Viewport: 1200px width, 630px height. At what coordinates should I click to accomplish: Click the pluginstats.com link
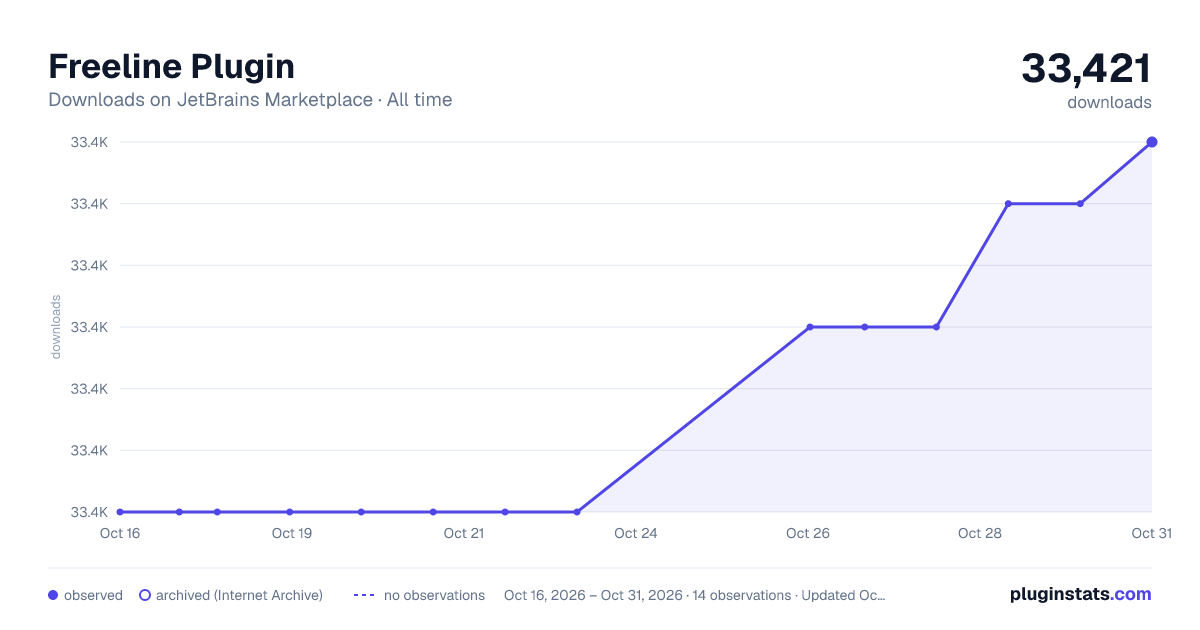tap(1080, 594)
